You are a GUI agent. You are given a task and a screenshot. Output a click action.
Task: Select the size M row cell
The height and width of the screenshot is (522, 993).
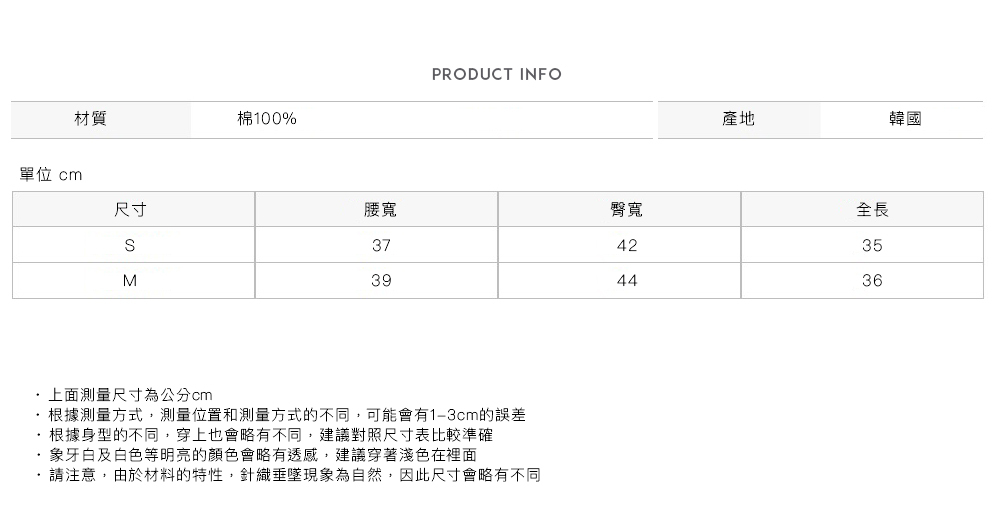tap(131, 281)
